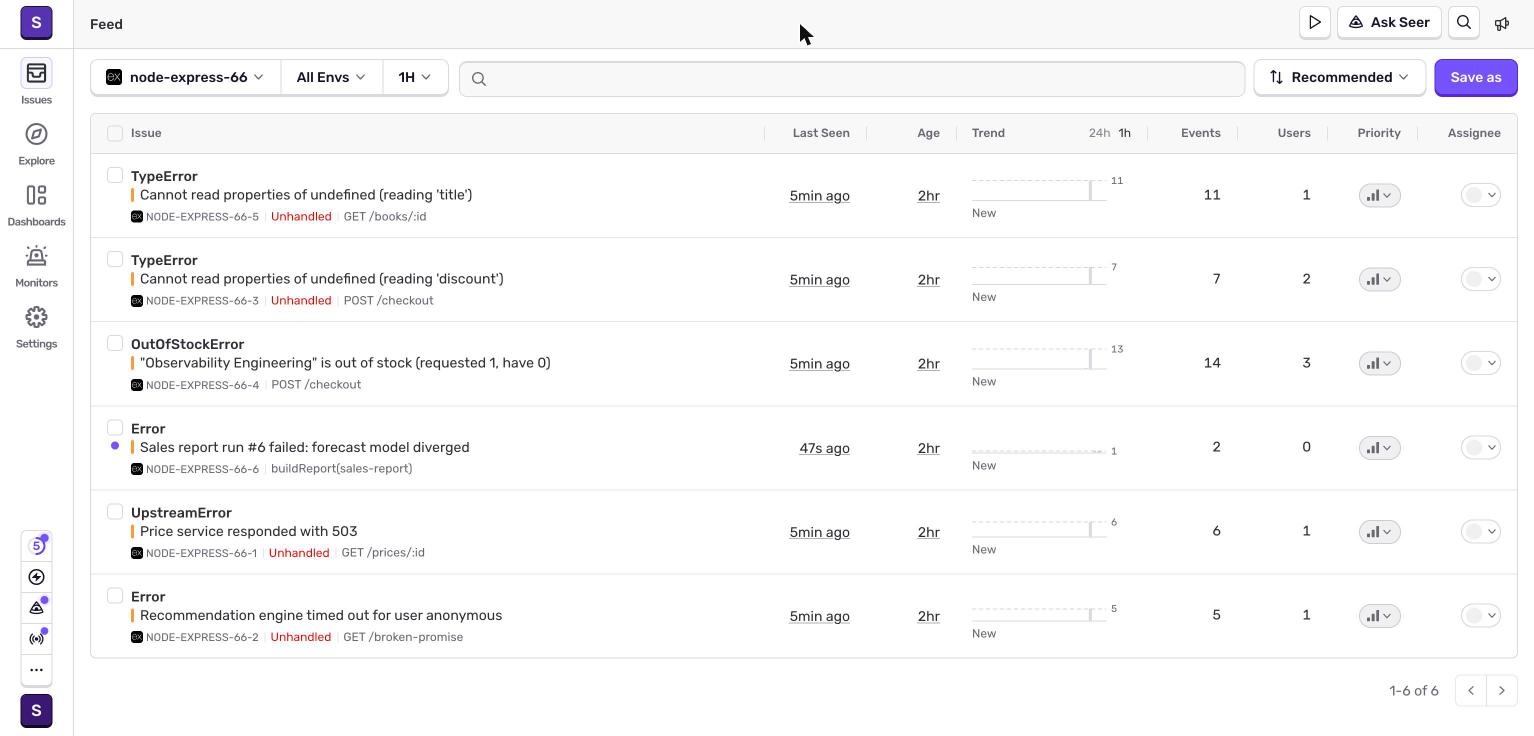Screen dimensions: 1534x736
Task: Open the OutOfStockError issue title
Action: [x=187, y=344]
